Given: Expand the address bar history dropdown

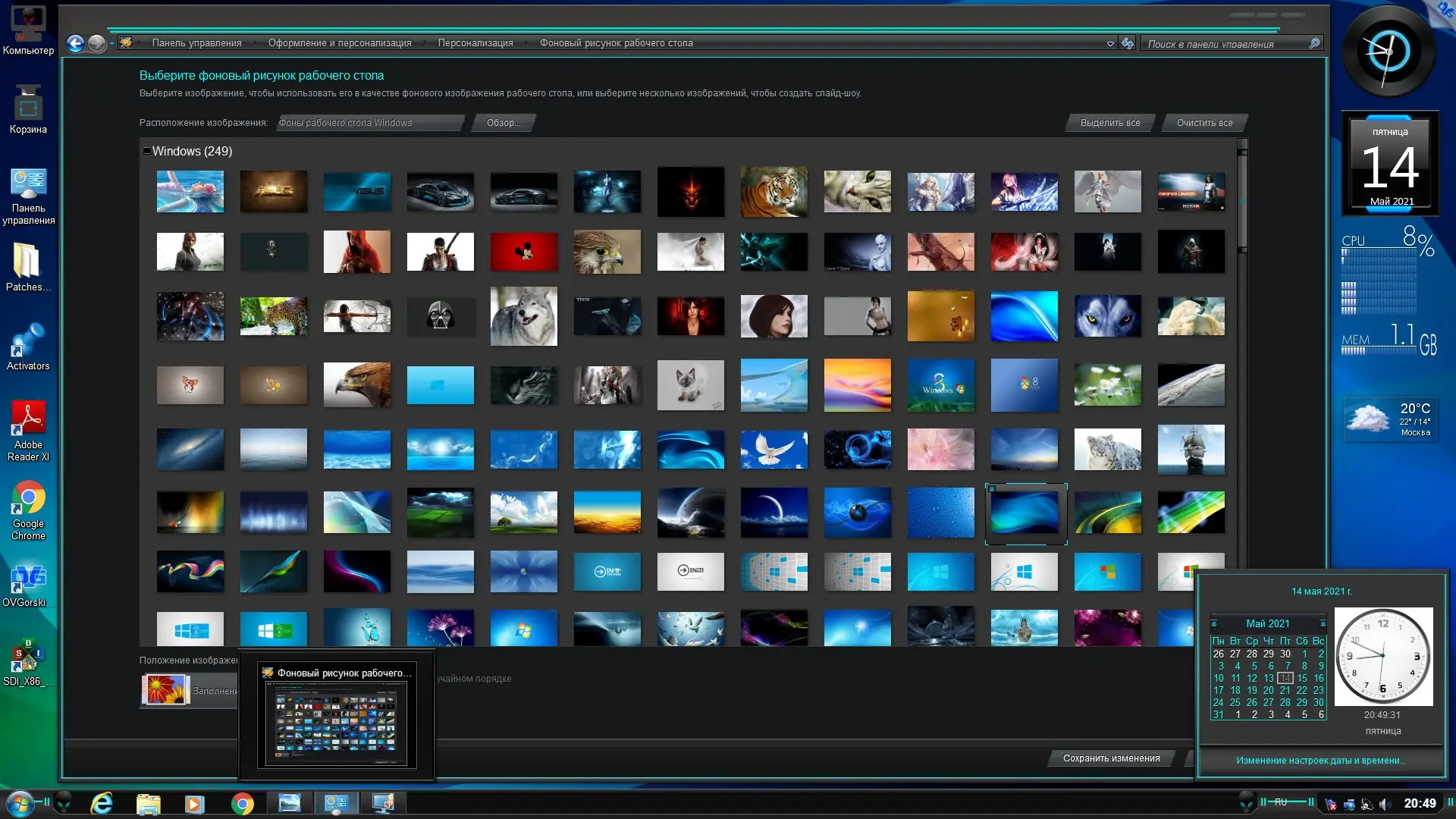Looking at the screenshot, I should click(1110, 44).
